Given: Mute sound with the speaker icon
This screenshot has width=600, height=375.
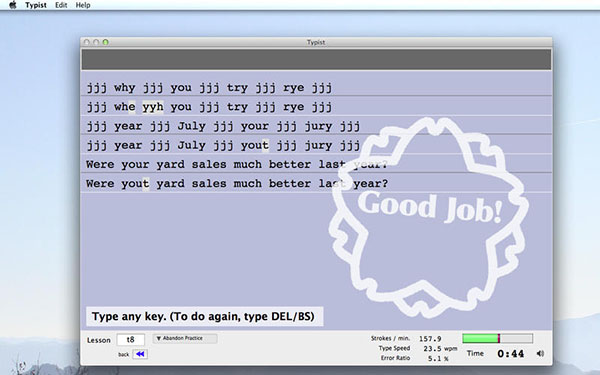Looking at the screenshot, I should tap(540, 354).
